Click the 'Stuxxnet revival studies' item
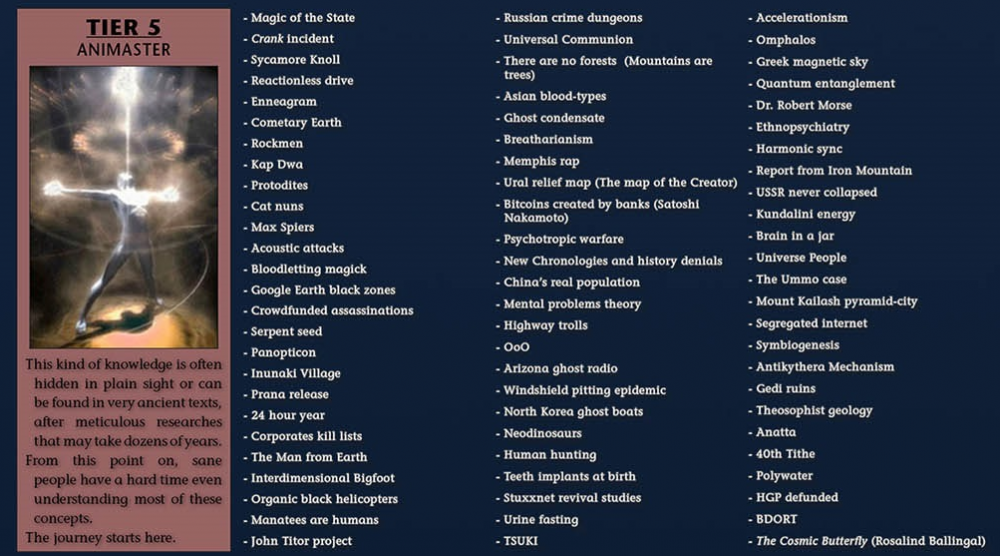The height and width of the screenshot is (556, 1000). pyautogui.click(x=572, y=497)
